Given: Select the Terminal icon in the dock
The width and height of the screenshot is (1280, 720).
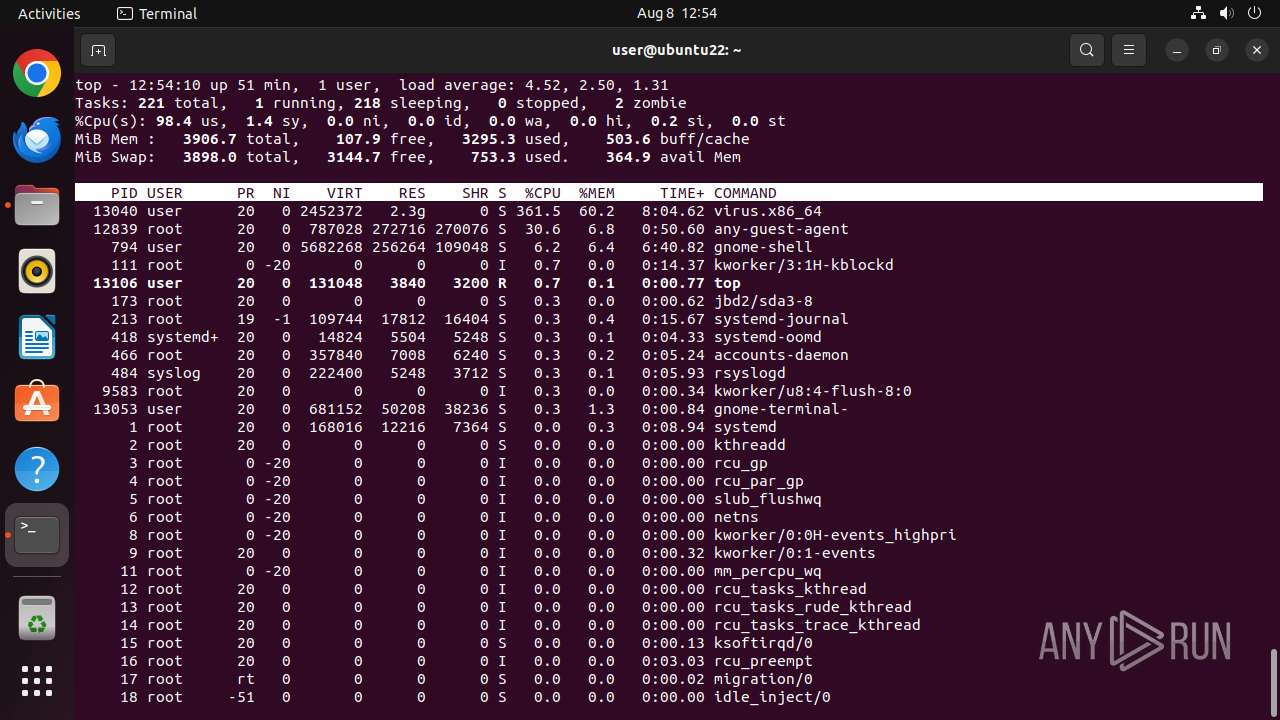Looking at the screenshot, I should click(37, 535).
